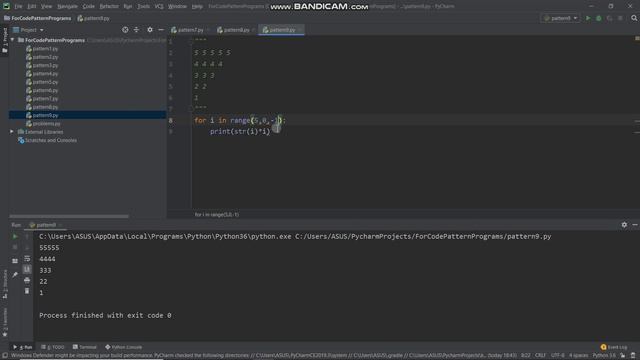Click the Debug bug icon in top toolbar
This screenshot has width=640, height=360.
coord(599,18)
